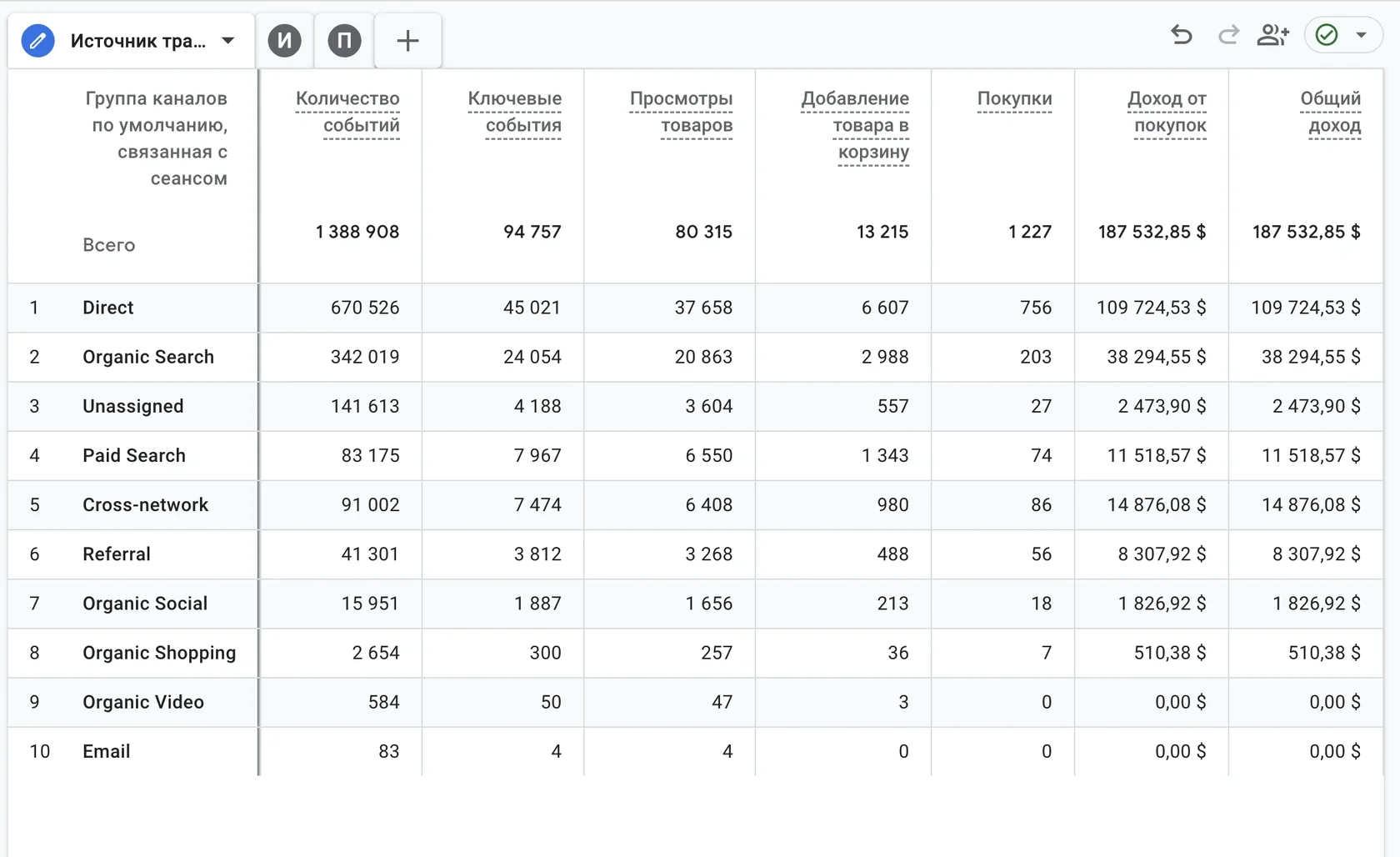Click the undo arrow icon
The width and height of the screenshot is (1400, 857).
tap(1181, 35)
